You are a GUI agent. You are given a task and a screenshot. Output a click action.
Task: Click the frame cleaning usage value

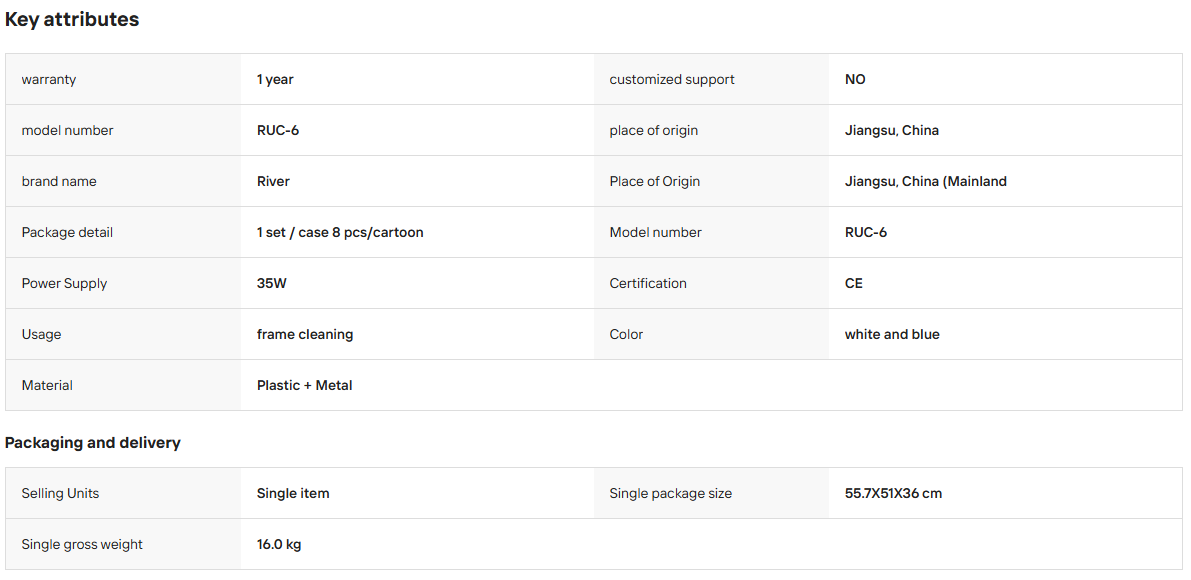[305, 334]
